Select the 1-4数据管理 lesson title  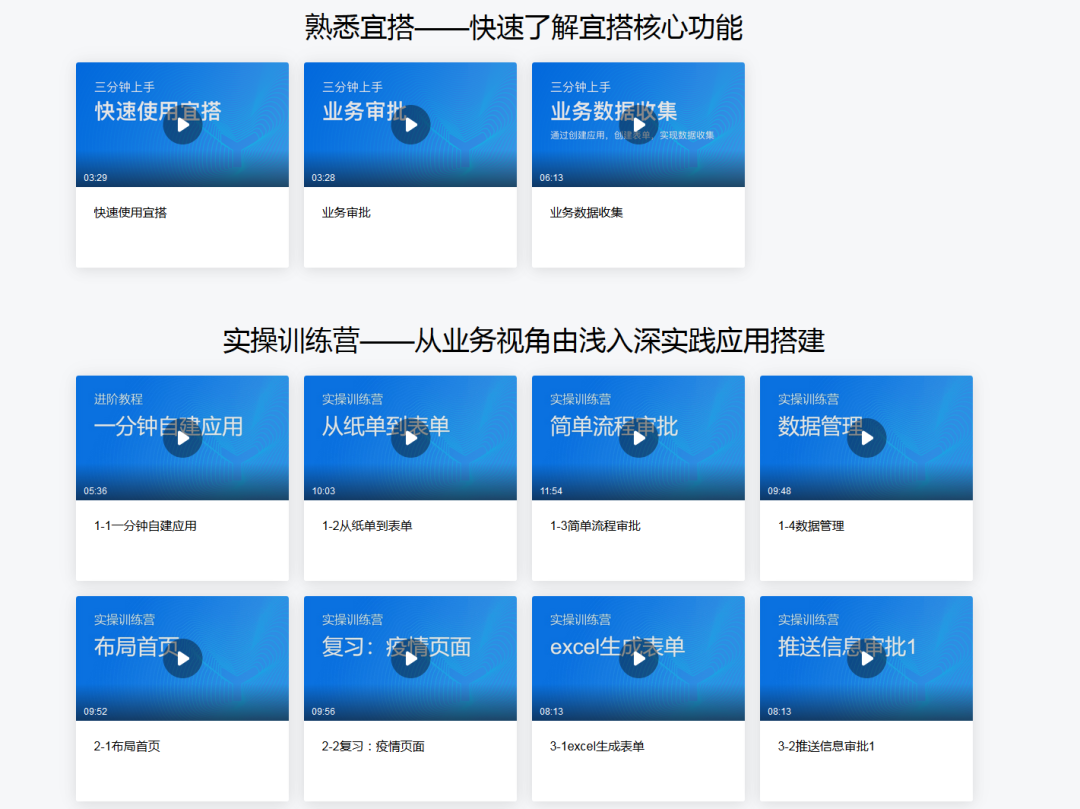[811, 526]
